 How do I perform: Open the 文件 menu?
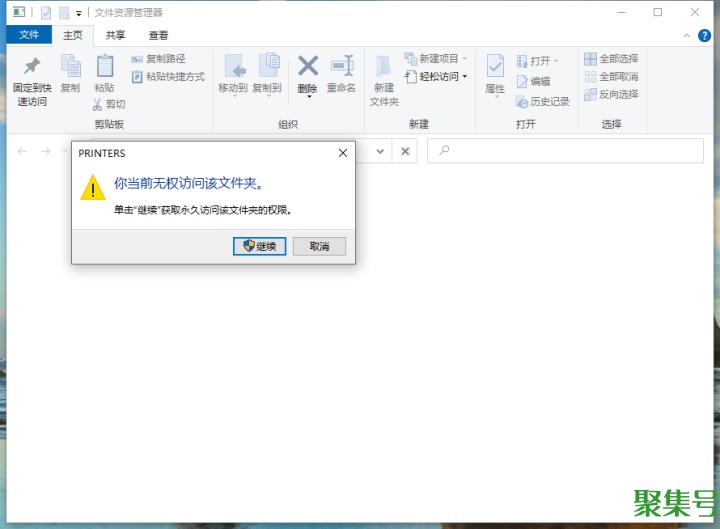pos(29,35)
